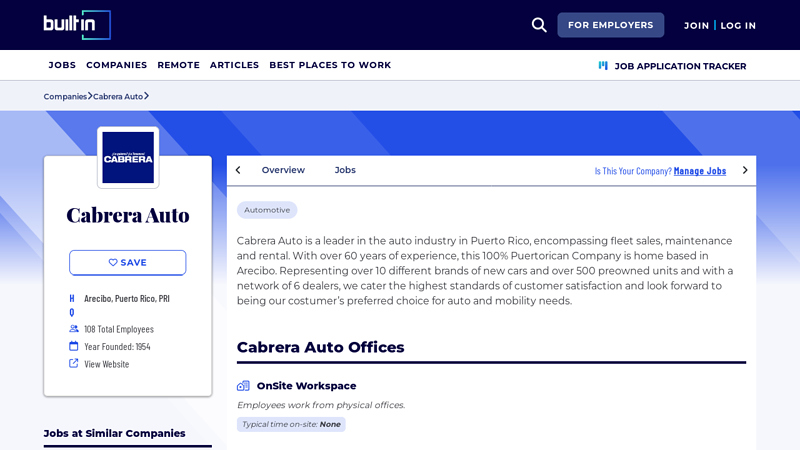Click the Job Application Tracker icon
The width and height of the screenshot is (800, 450).
pyautogui.click(x=603, y=65)
